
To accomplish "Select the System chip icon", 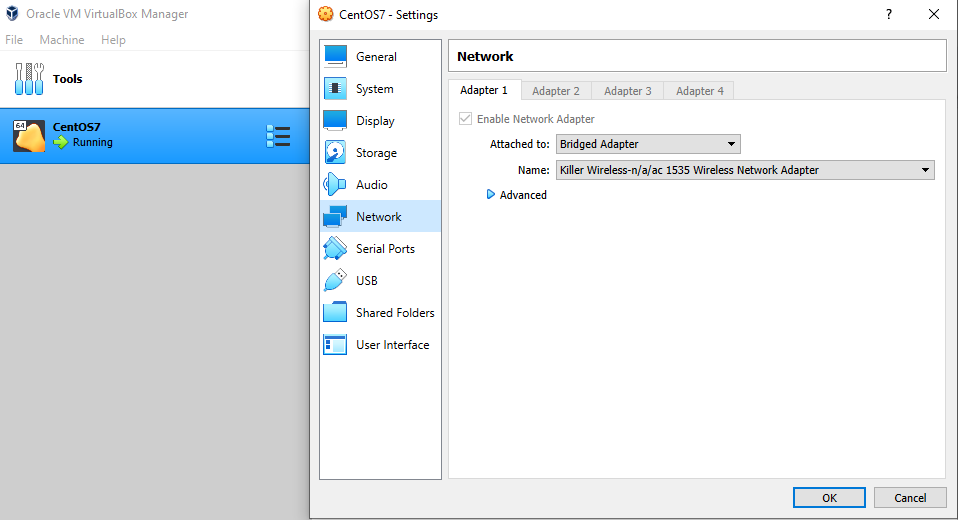I will (335, 89).
